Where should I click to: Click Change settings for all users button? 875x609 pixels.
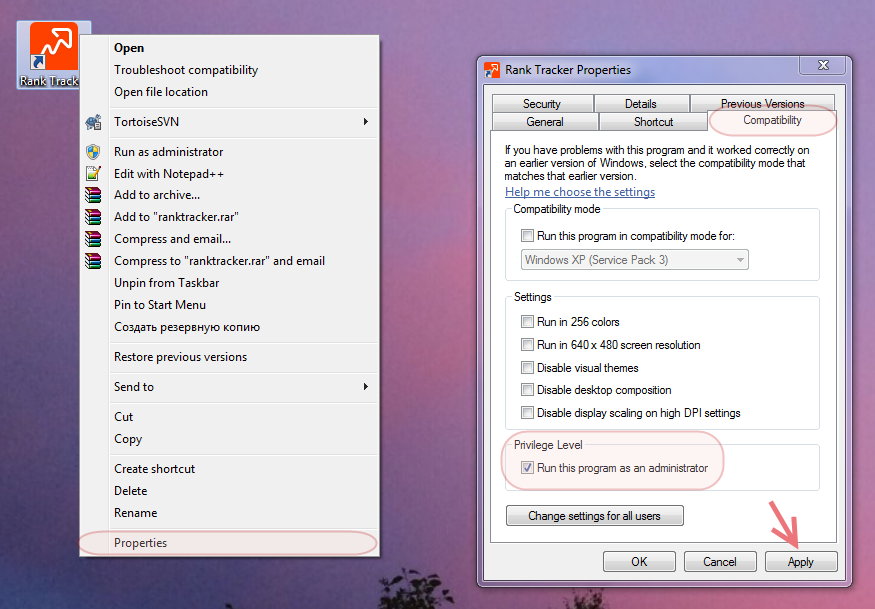(x=594, y=516)
